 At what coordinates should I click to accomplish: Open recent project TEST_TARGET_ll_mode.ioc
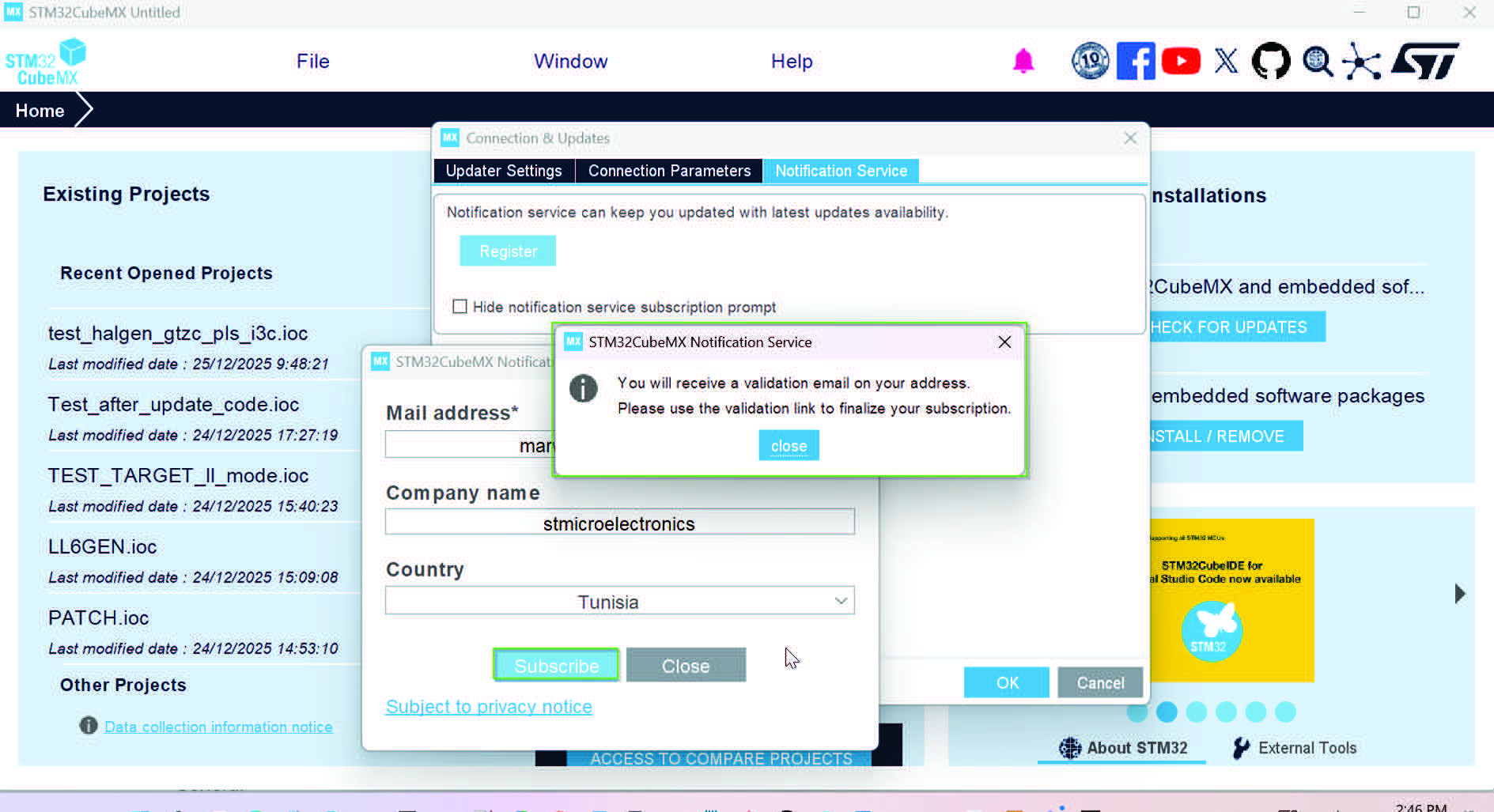pyautogui.click(x=178, y=475)
